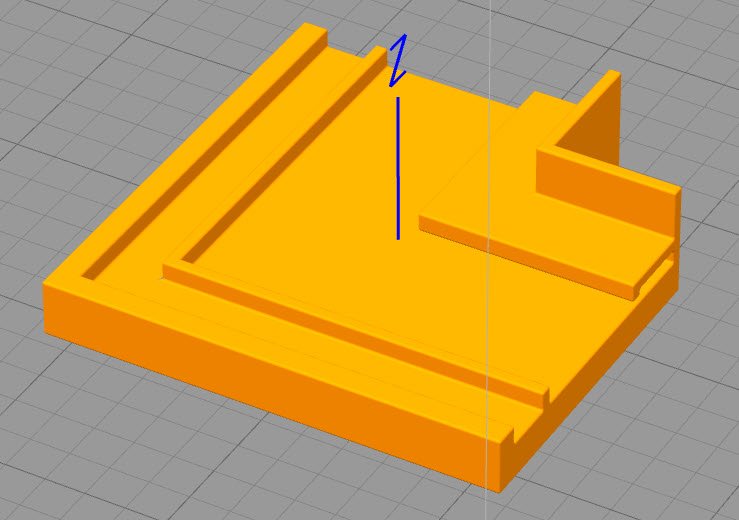Click the blue Z axis label
Screen dimensions: 739x520
(x=398, y=60)
